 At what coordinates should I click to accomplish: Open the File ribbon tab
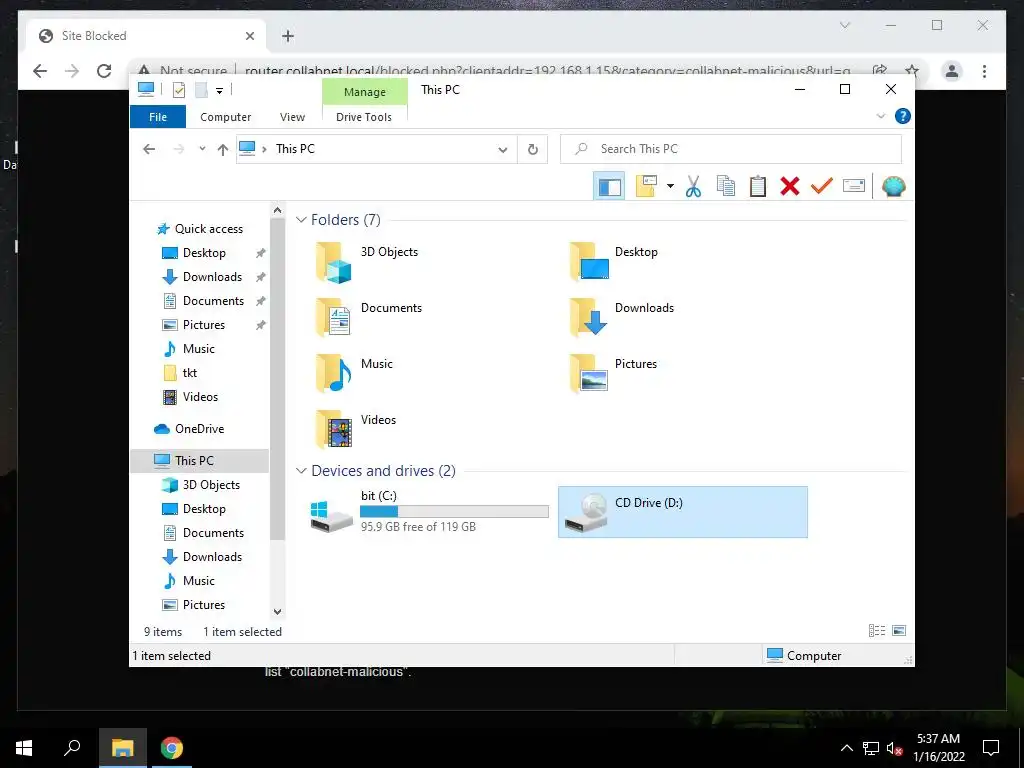157,117
